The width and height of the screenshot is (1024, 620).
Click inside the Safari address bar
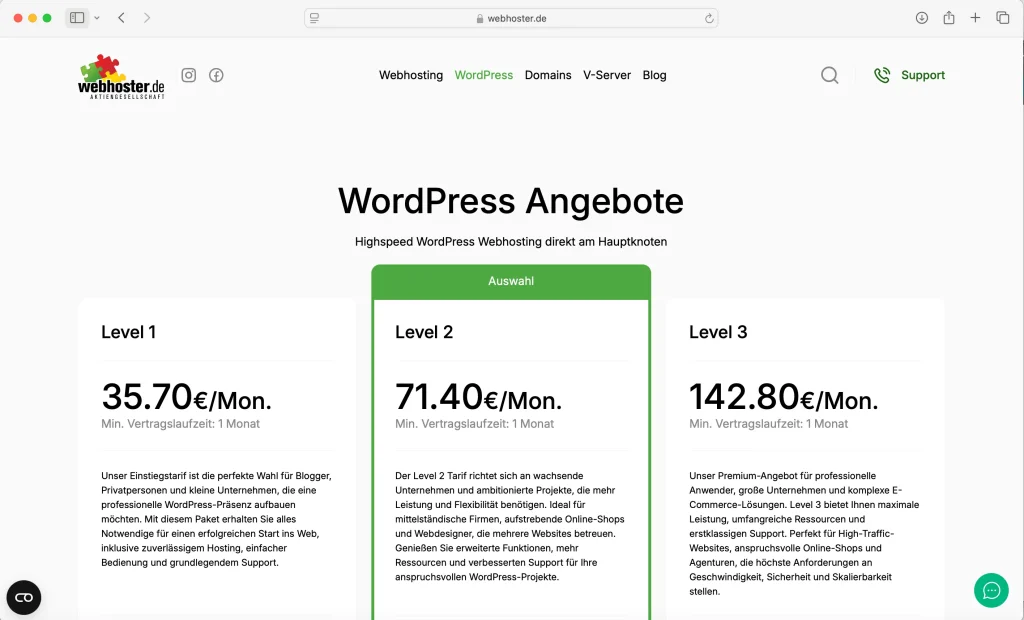[x=510, y=17]
